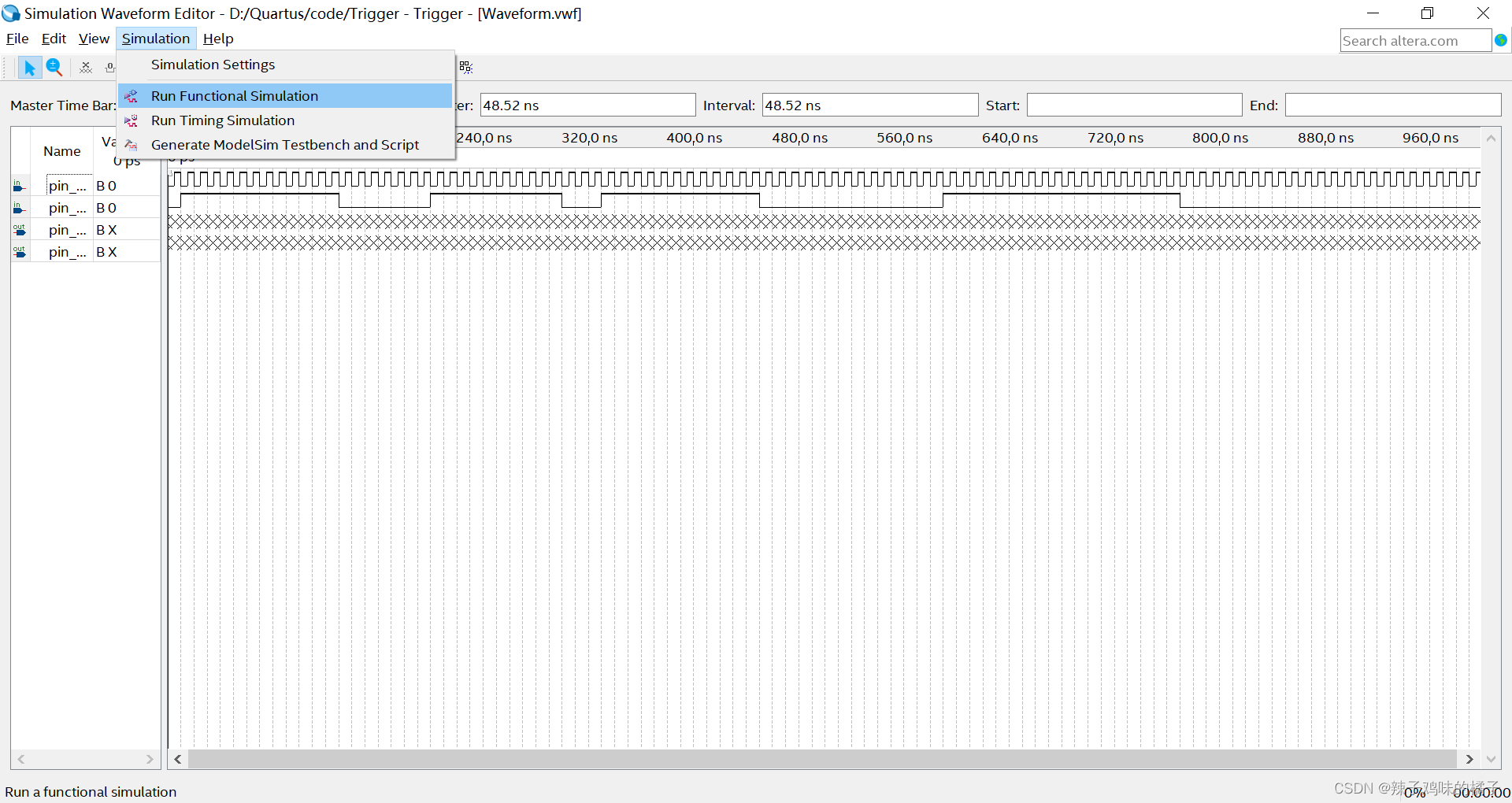Viewport: 1512px width, 803px height.
Task: Click the Run Functional Simulation menu icon
Action: (132, 96)
